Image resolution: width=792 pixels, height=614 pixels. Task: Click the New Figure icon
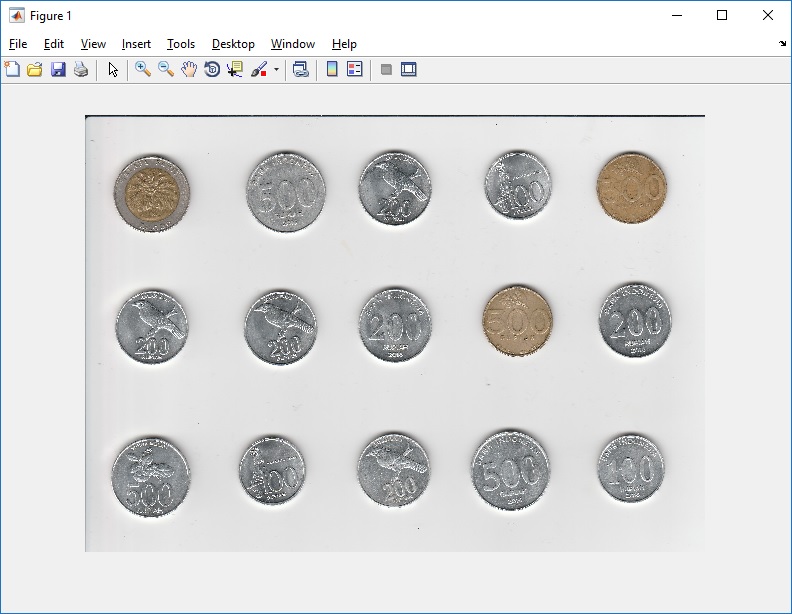(12, 70)
